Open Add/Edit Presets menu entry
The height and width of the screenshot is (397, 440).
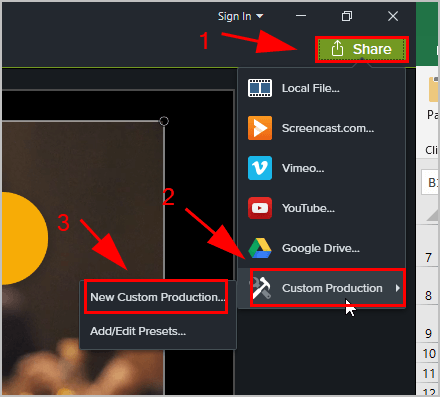pyautogui.click(x=138, y=331)
